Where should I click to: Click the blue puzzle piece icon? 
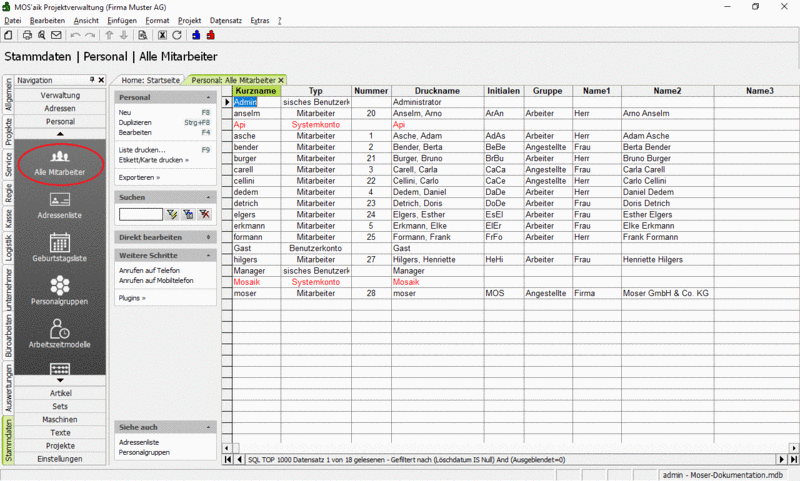point(196,35)
